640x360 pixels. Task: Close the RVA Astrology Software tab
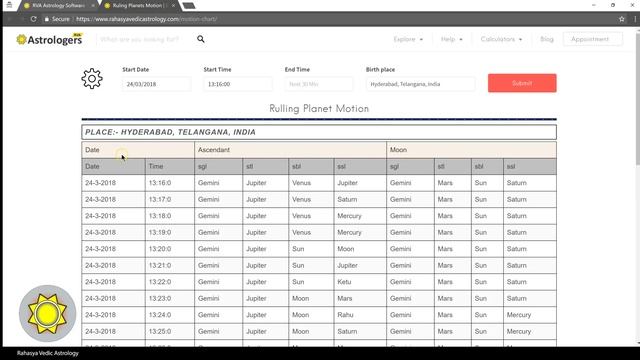coord(93,6)
